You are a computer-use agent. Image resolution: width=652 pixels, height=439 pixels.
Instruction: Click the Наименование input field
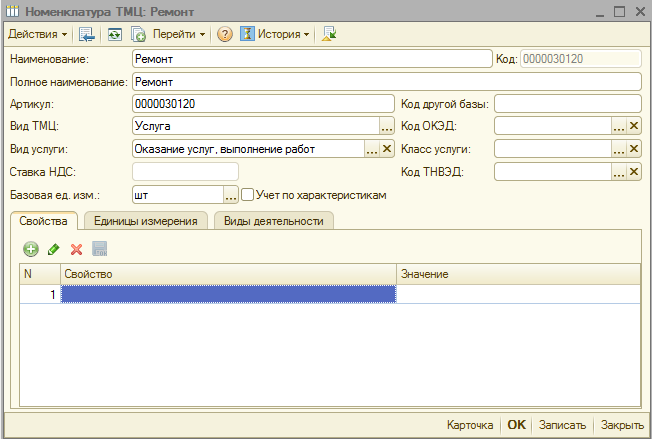click(311, 58)
